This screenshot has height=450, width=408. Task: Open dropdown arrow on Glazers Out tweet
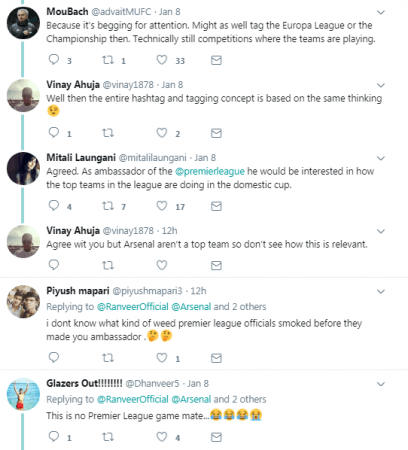tap(381, 384)
